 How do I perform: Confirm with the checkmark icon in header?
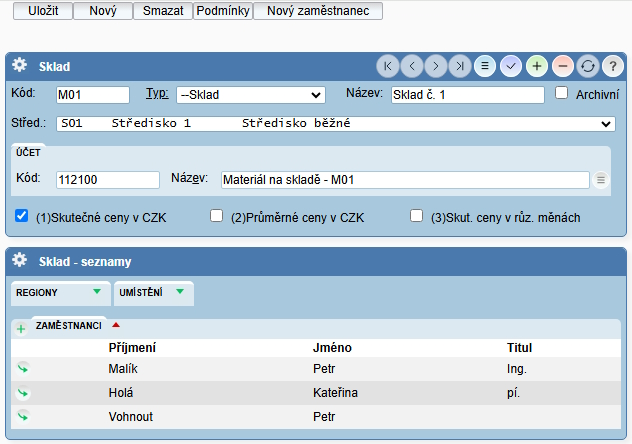(x=511, y=65)
